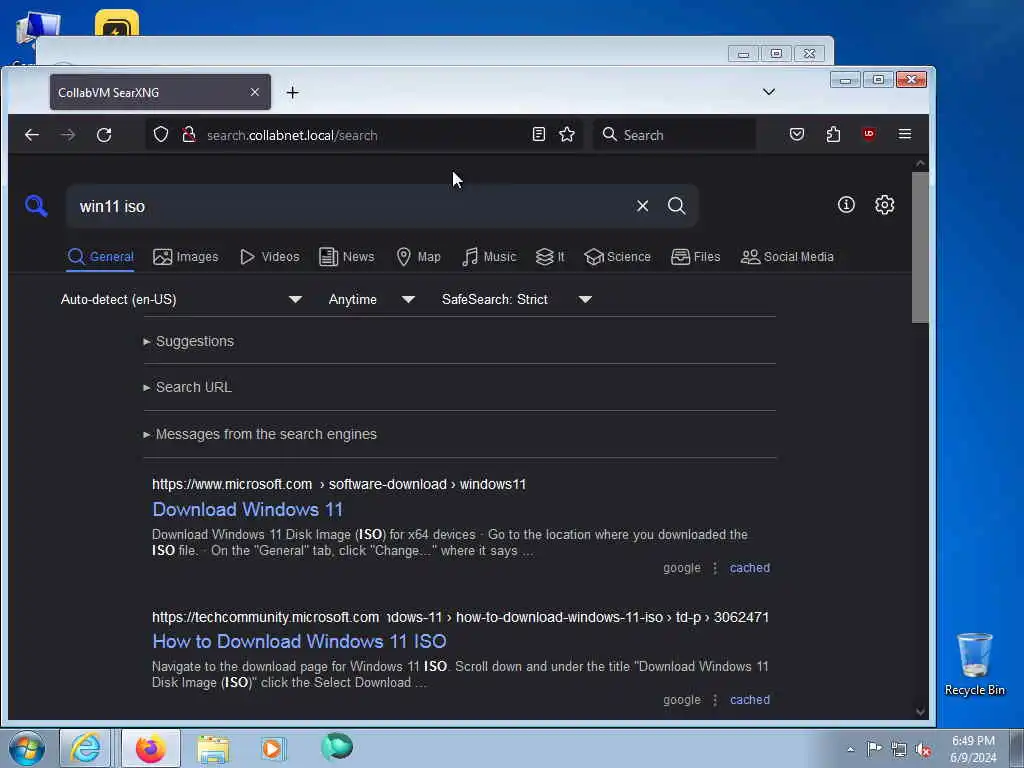This screenshot has width=1024, height=768.
Task: Click the Firefox taskbar button
Action: (151, 748)
